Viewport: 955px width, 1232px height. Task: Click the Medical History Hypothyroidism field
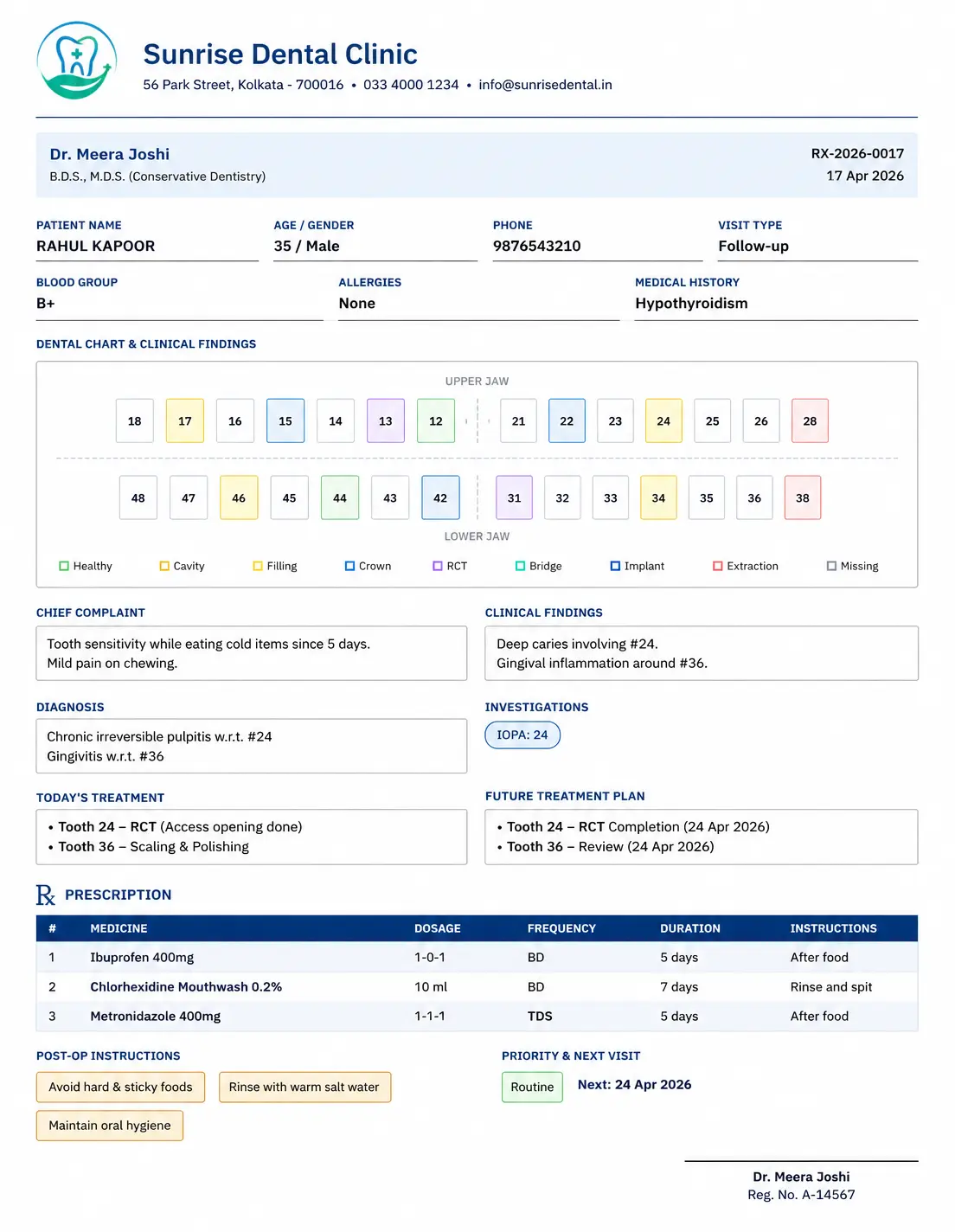pos(776,304)
